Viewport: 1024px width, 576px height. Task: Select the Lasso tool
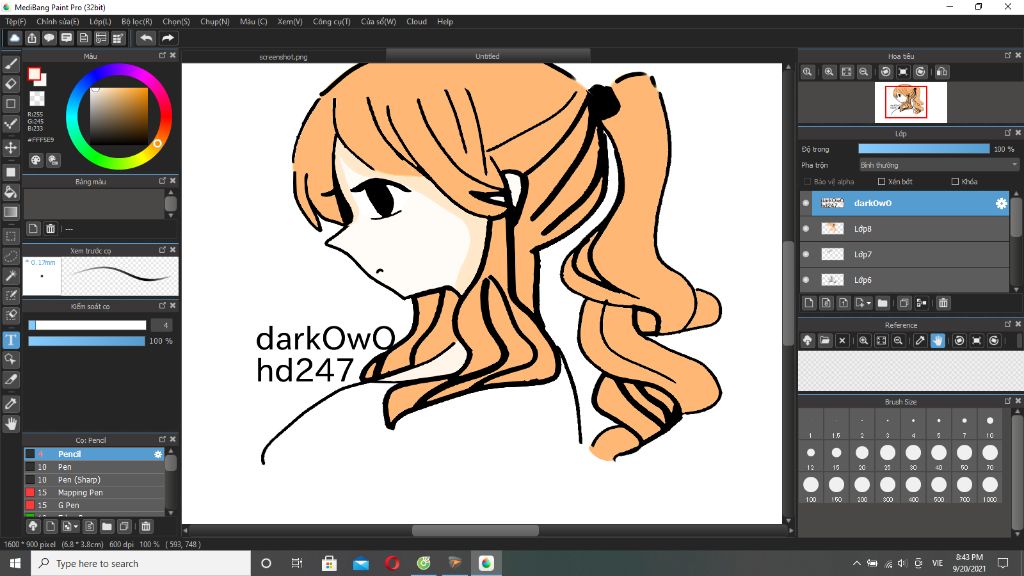click(x=10, y=256)
